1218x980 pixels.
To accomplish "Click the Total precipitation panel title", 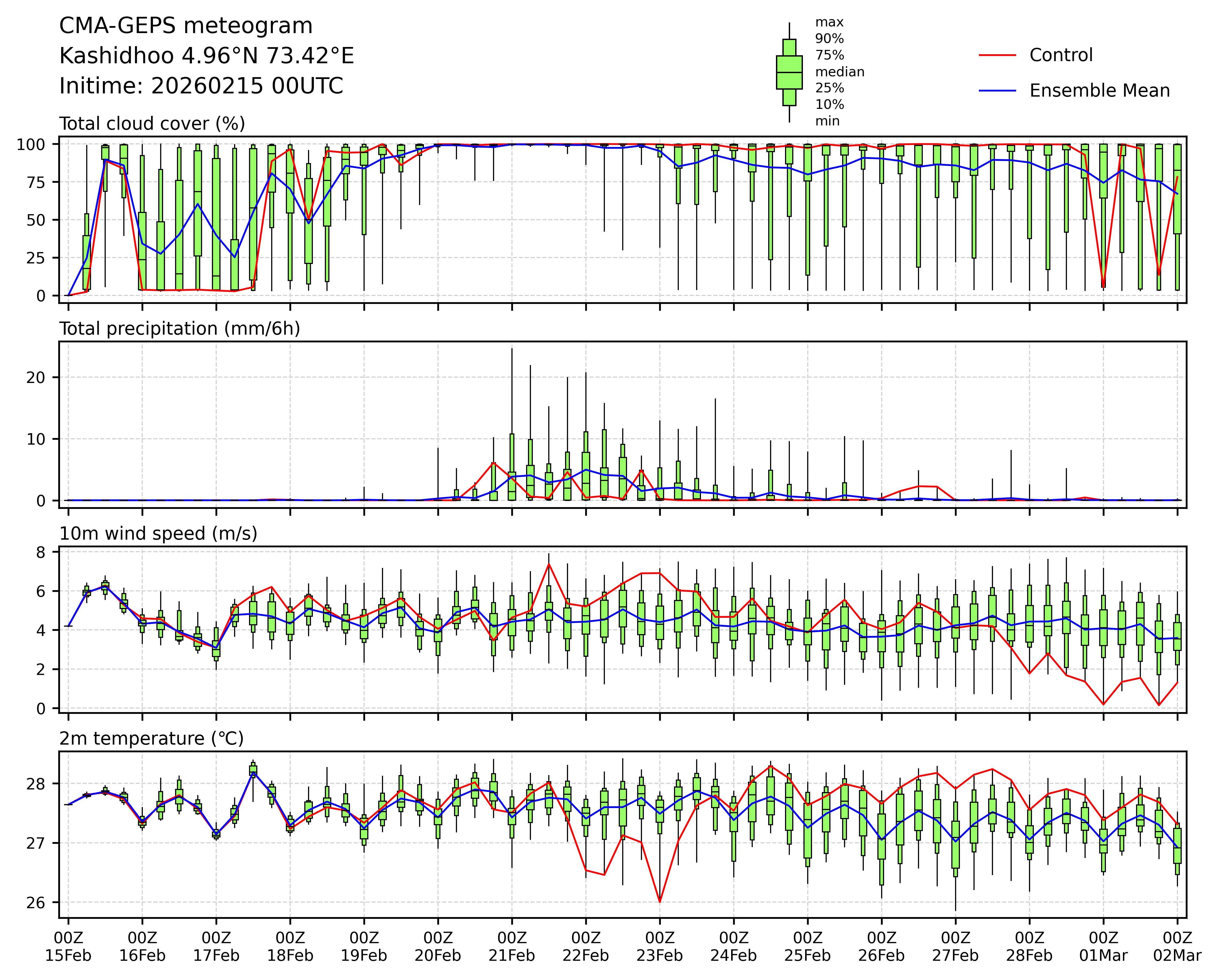I will tap(180, 329).
